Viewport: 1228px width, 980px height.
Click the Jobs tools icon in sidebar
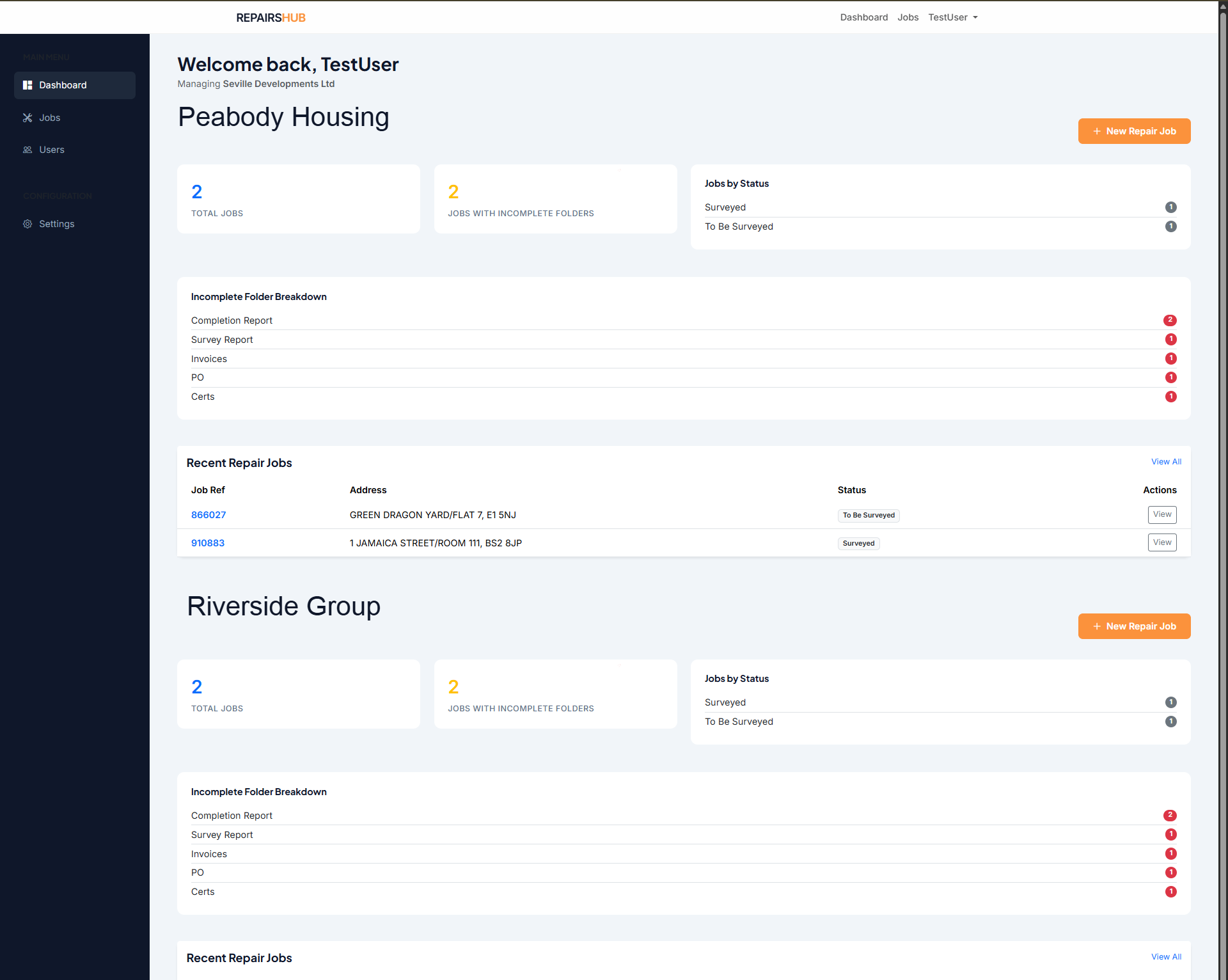tap(28, 118)
